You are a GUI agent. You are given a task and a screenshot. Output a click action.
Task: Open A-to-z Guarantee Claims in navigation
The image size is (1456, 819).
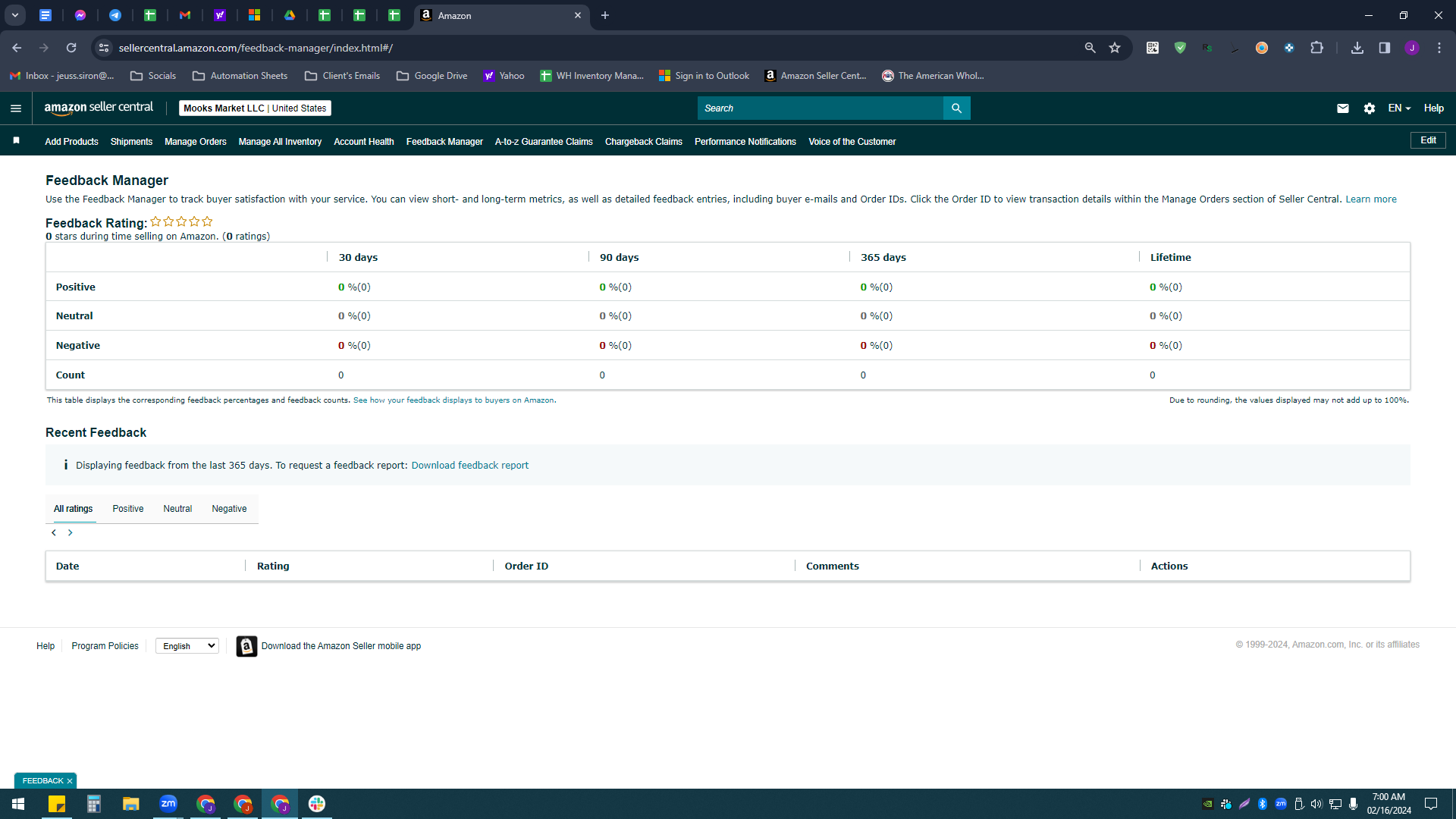[544, 142]
